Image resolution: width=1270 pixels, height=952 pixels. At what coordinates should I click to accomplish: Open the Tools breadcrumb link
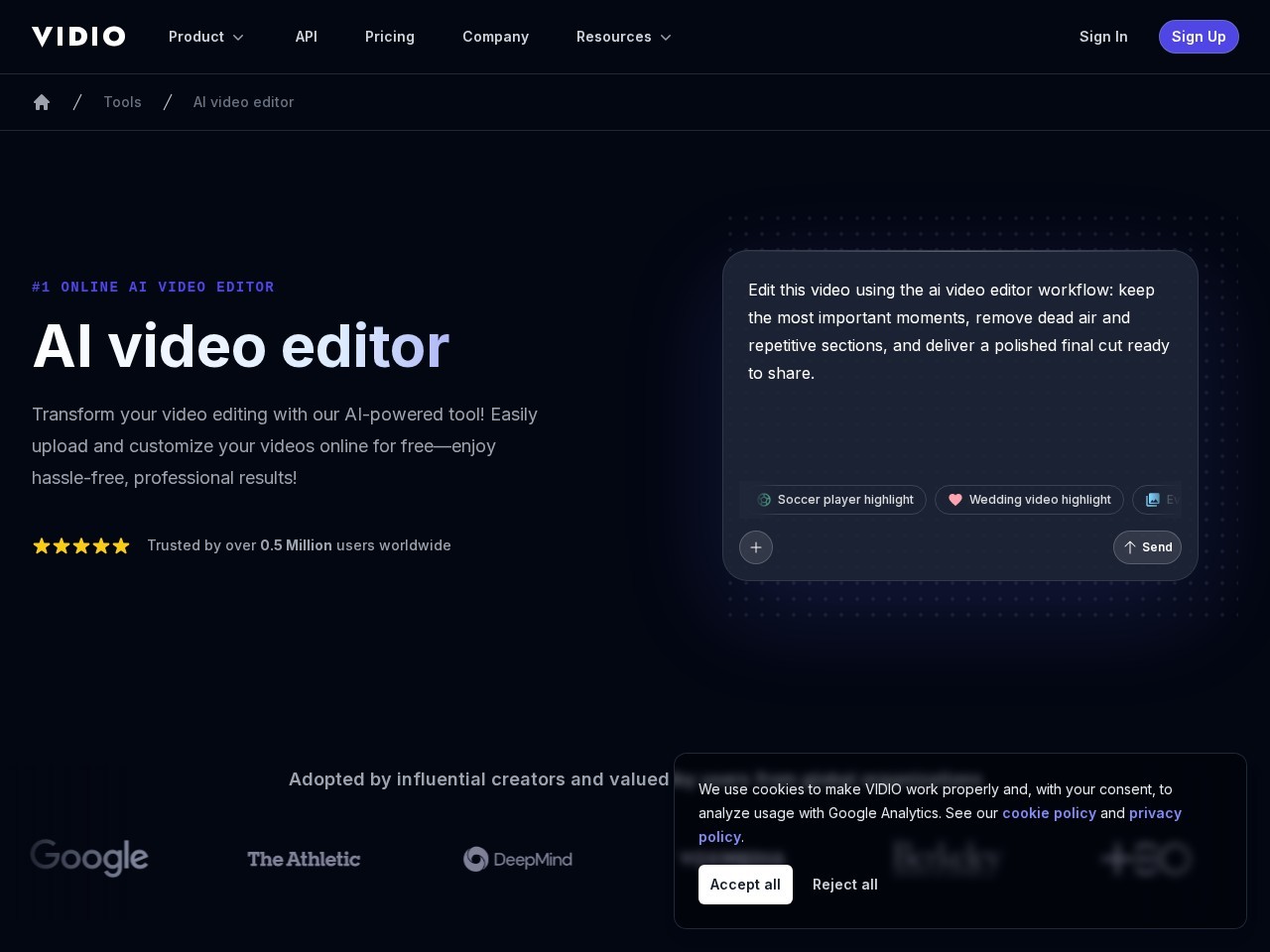click(122, 102)
